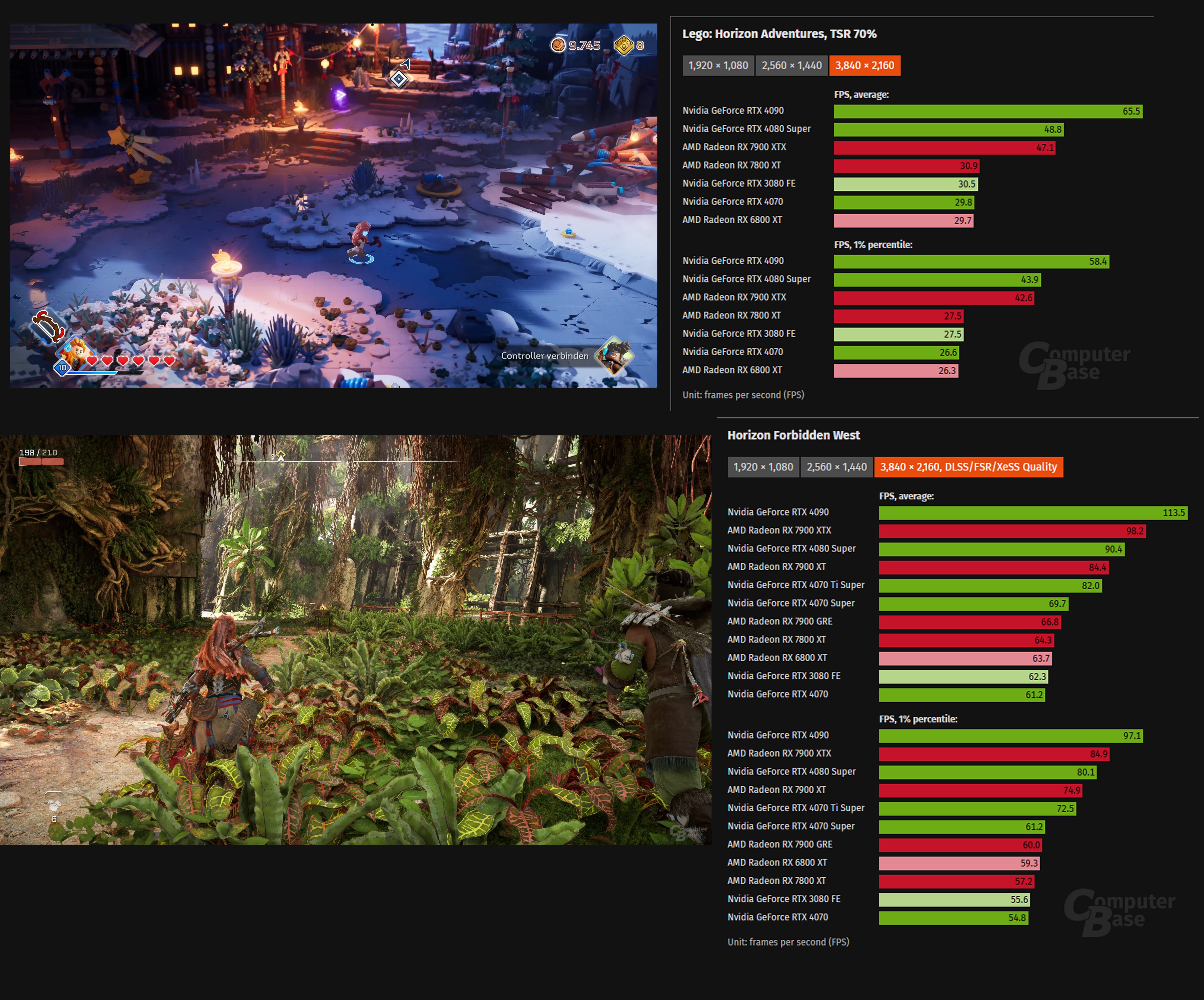Screen dimensions: 1204x1000
Task: Click the Forbidden West percentile bar showing 60.0
Action: [960, 845]
